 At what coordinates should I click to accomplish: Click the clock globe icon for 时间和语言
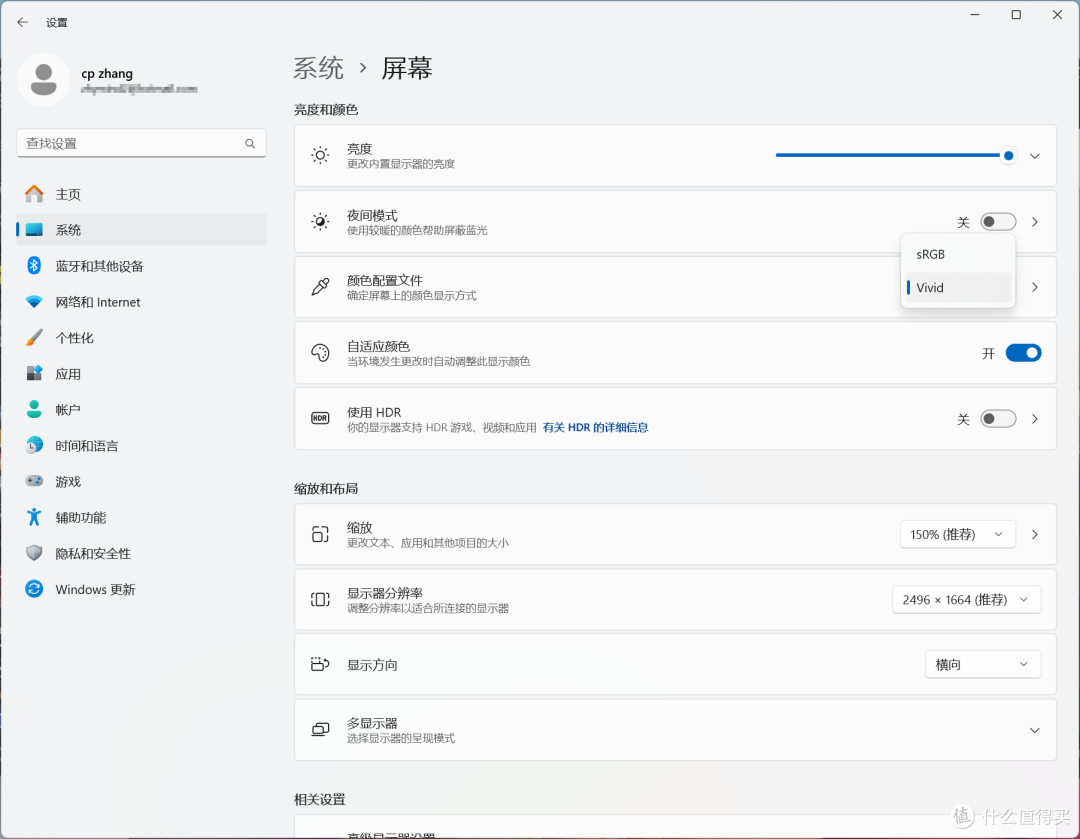click(x=34, y=446)
